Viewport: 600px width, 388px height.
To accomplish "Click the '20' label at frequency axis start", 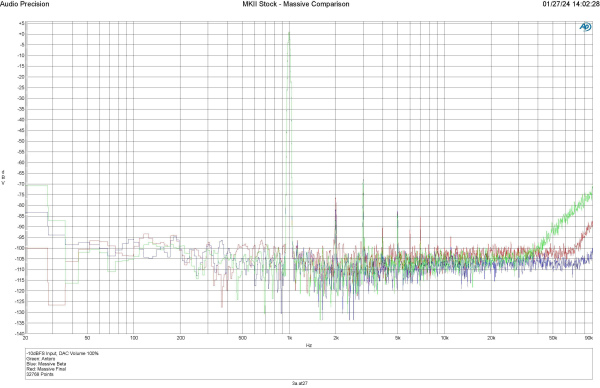I will click(26, 338).
